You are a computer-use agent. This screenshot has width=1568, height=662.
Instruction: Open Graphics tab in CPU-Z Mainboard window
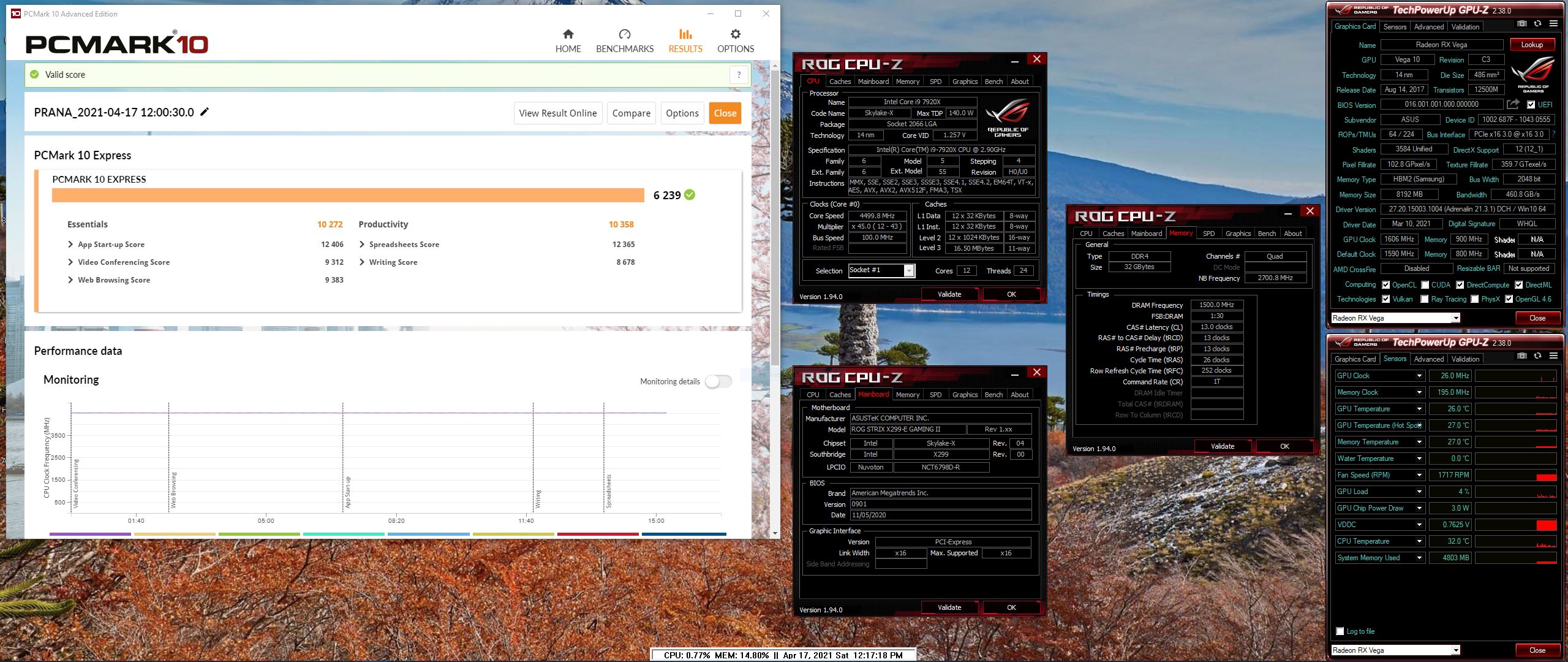tap(965, 395)
